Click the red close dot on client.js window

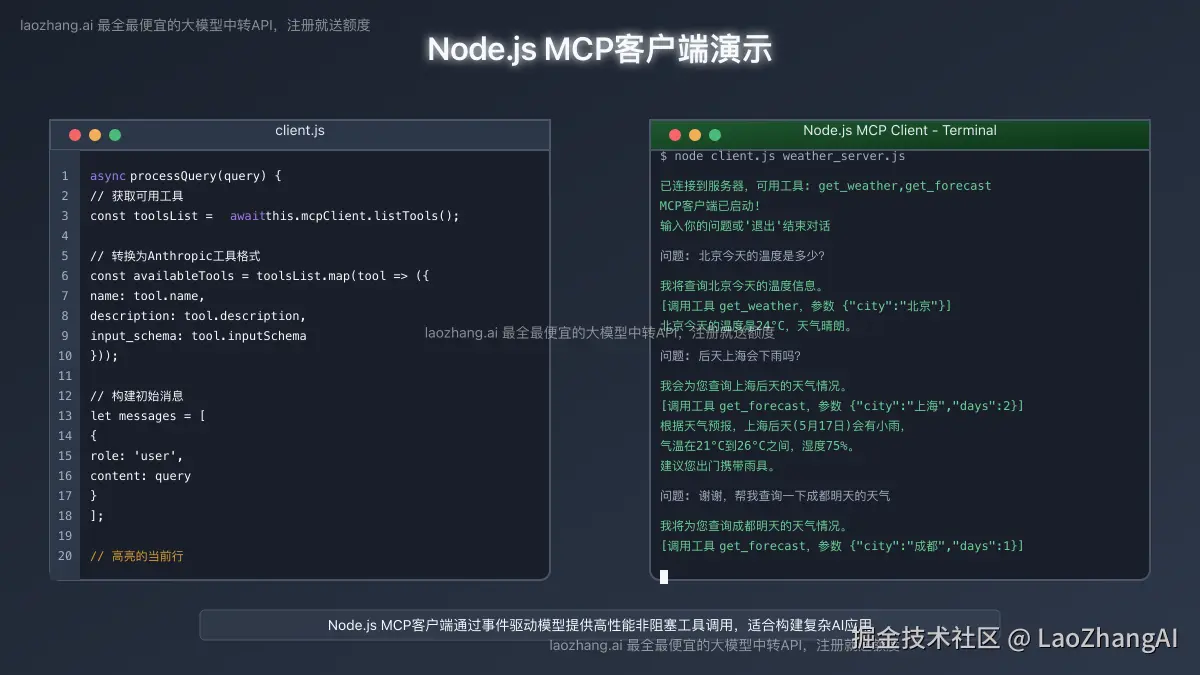[75, 134]
